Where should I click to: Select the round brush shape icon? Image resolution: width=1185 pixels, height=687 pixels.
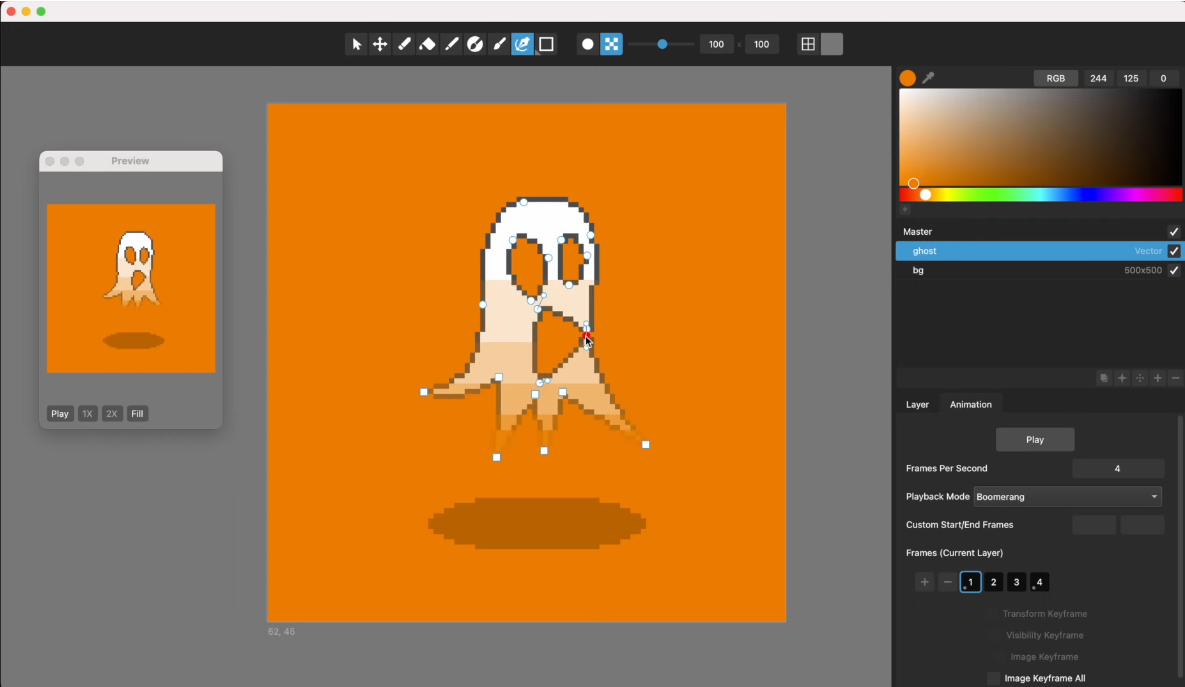pyautogui.click(x=588, y=44)
